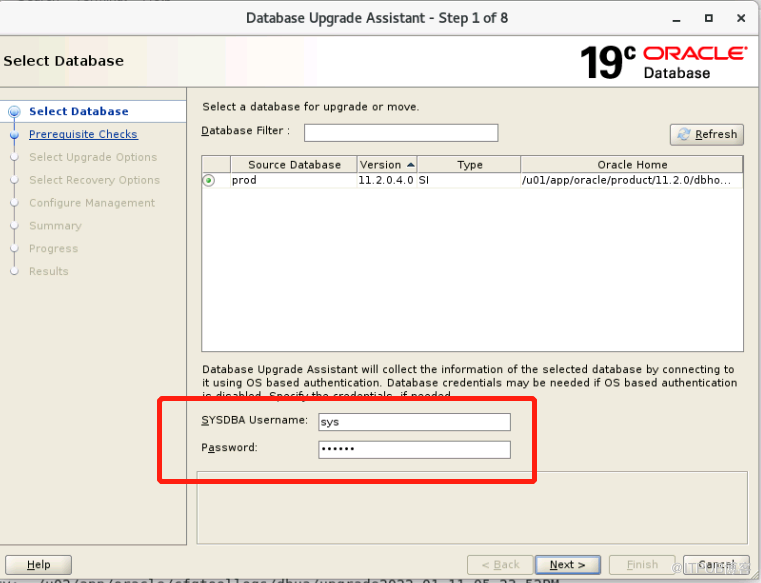The height and width of the screenshot is (583, 761).
Task: Select 'prod' source database cell
Action: (294, 181)
